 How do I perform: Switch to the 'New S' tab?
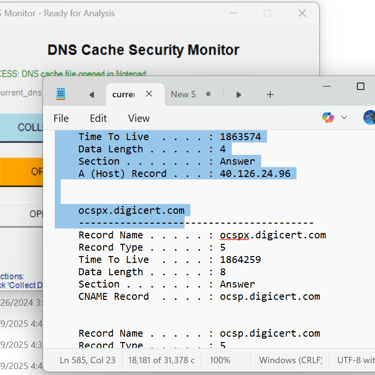pyautogui.click(x=183, y=94)
